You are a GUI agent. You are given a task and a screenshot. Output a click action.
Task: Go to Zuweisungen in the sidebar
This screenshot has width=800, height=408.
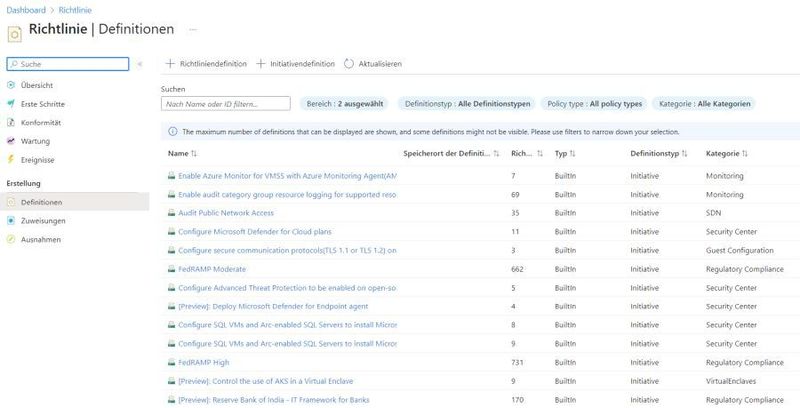[x=43, y=221]
